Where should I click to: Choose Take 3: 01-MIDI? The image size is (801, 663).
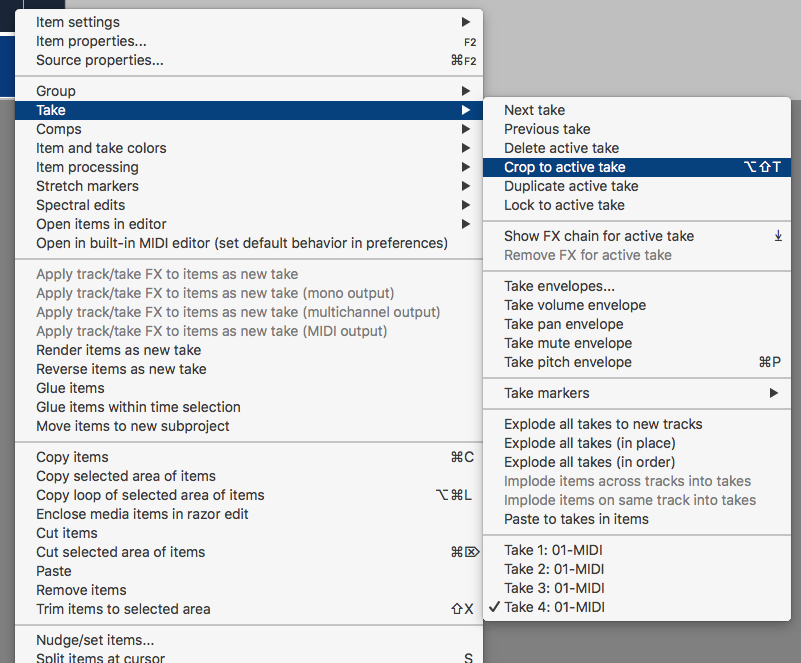point(554,588)
